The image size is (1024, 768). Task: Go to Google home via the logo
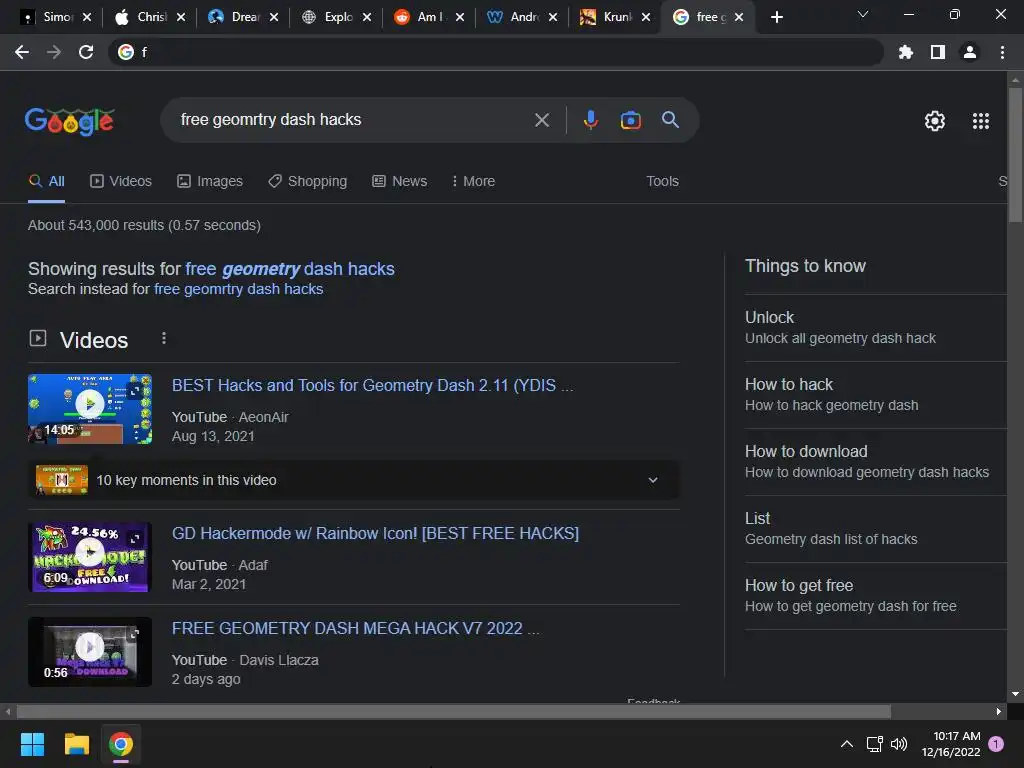pos(69,121)
